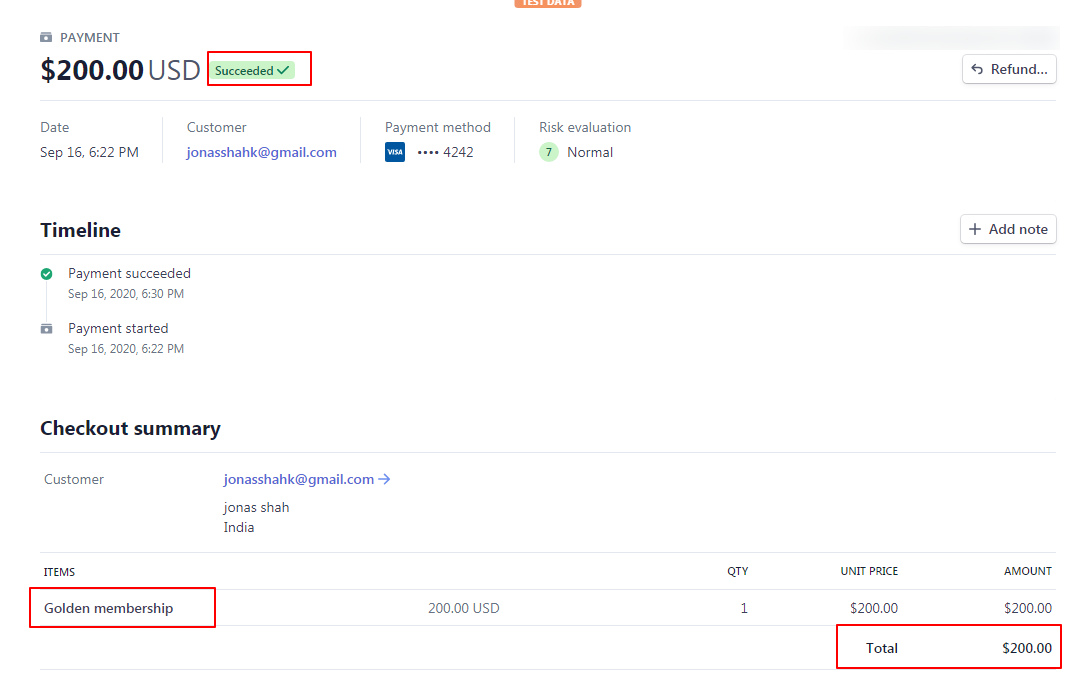
Task: Click the QTY column header
Action: tap(738, 571)
